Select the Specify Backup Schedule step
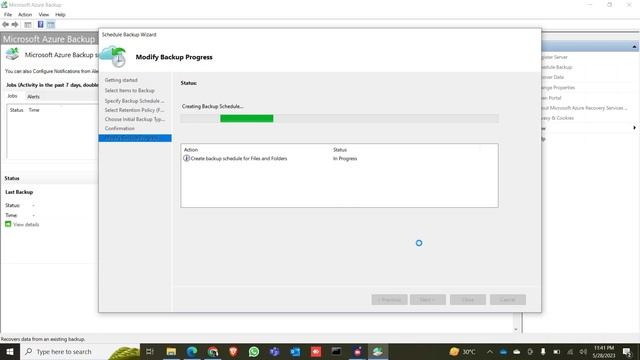The width and height of the screenshot is (640, 360). tap(134, 101)
